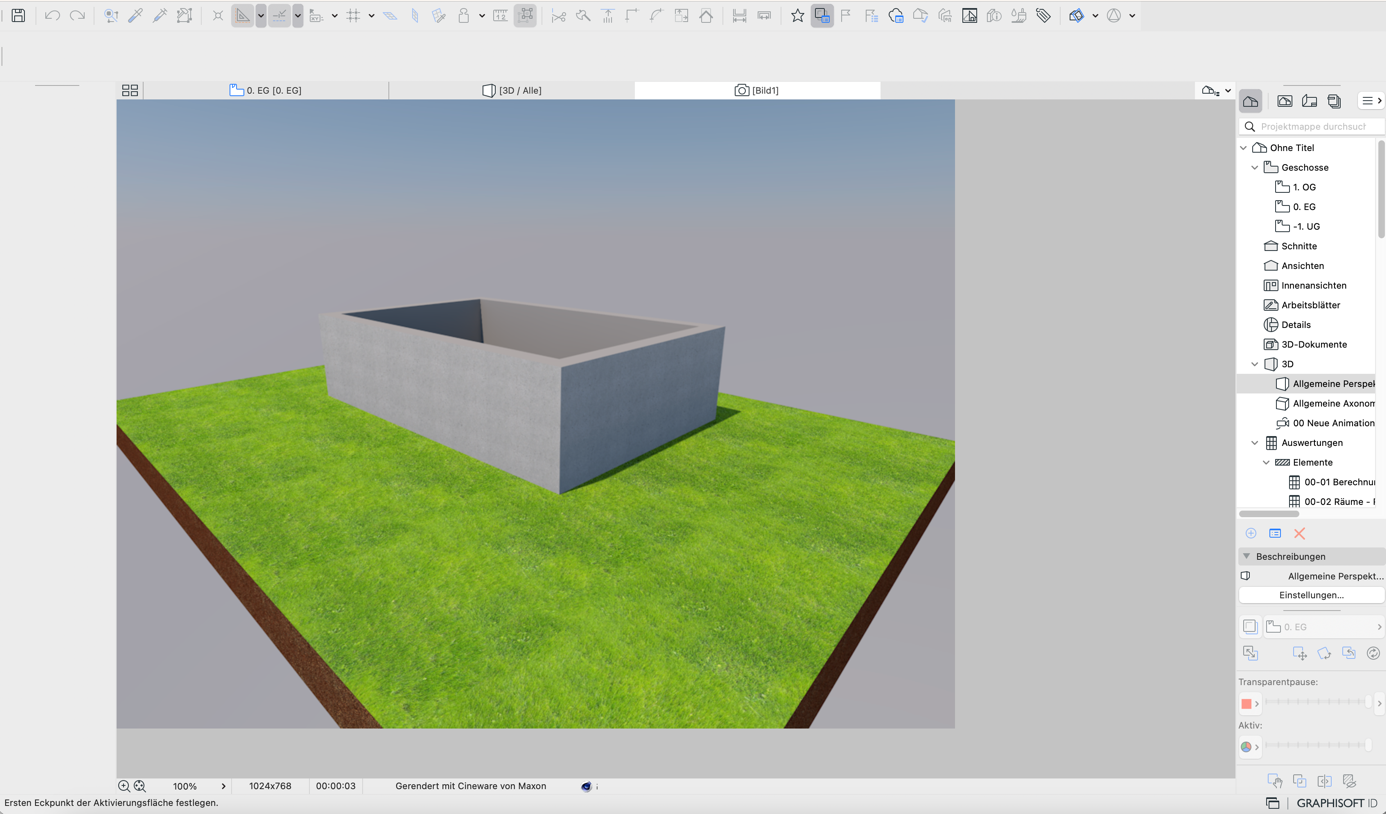Click the favorites star icon
The width and height of the screenshot is (1386, 814).
click(x=797, y=16)
